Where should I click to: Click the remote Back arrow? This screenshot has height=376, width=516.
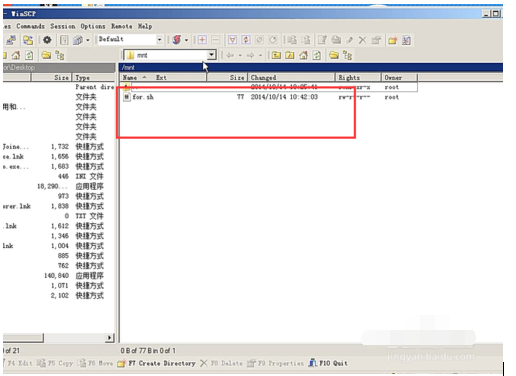coord(230,55)
